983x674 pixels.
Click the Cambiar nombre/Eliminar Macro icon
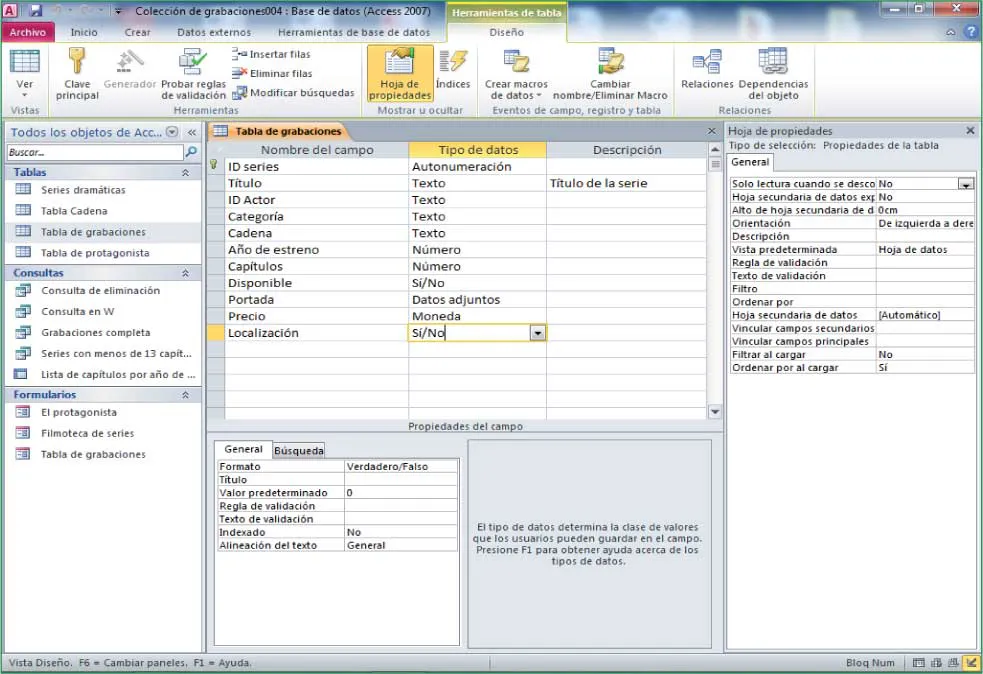(x=610, y=62)
